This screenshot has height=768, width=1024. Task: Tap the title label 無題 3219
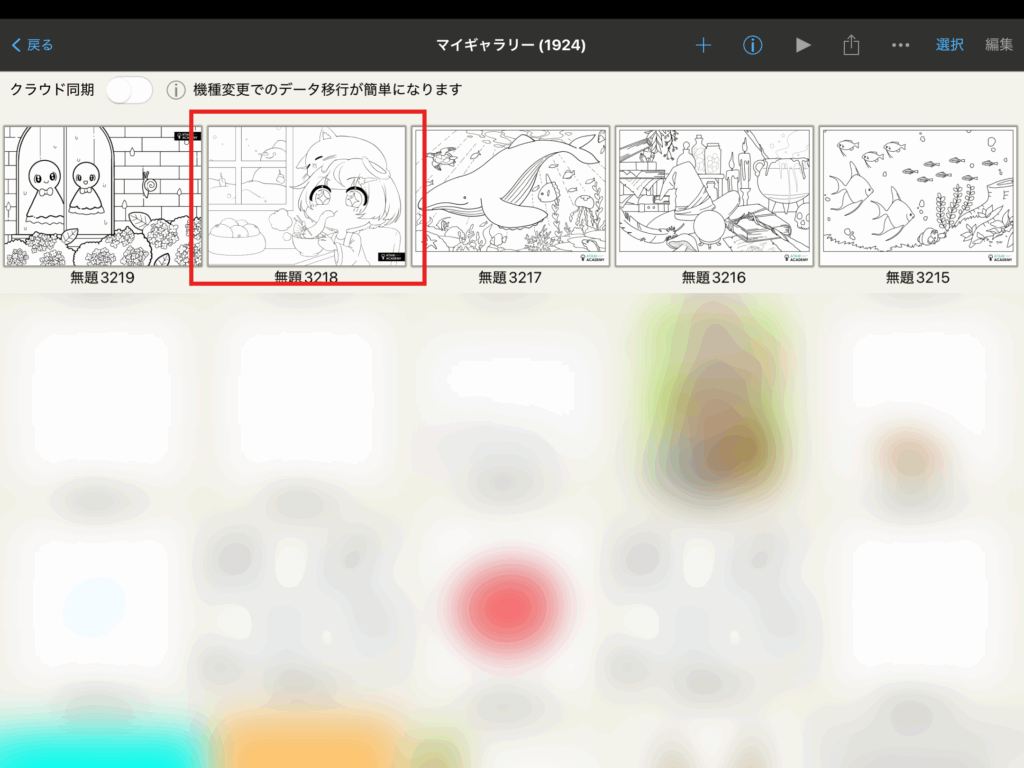(x=102, y=278)
